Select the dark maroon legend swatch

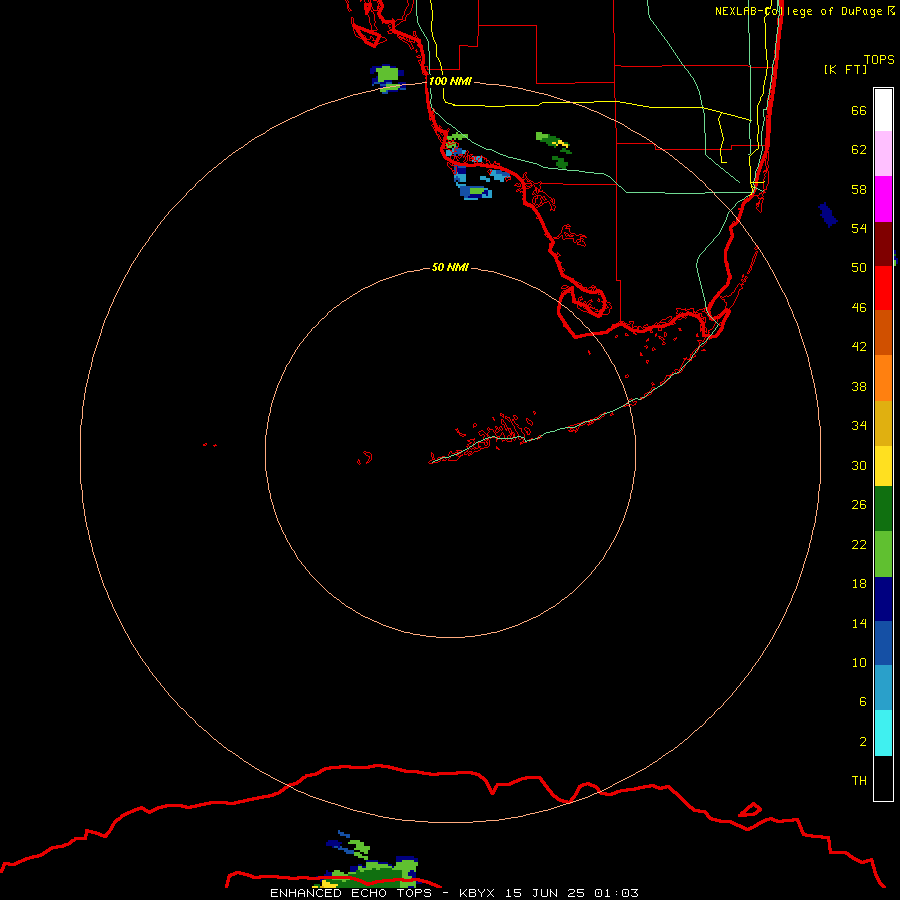pos(883,243)
